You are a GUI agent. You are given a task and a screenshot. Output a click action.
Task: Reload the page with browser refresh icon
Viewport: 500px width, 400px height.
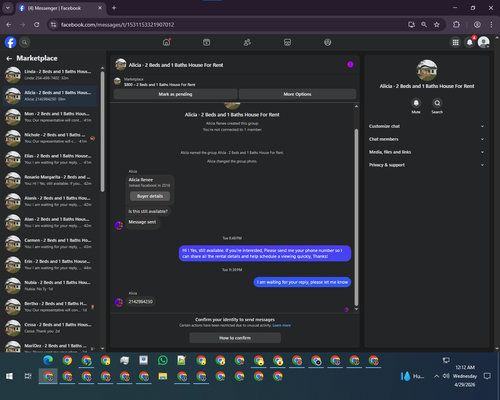tap(37, 25)
